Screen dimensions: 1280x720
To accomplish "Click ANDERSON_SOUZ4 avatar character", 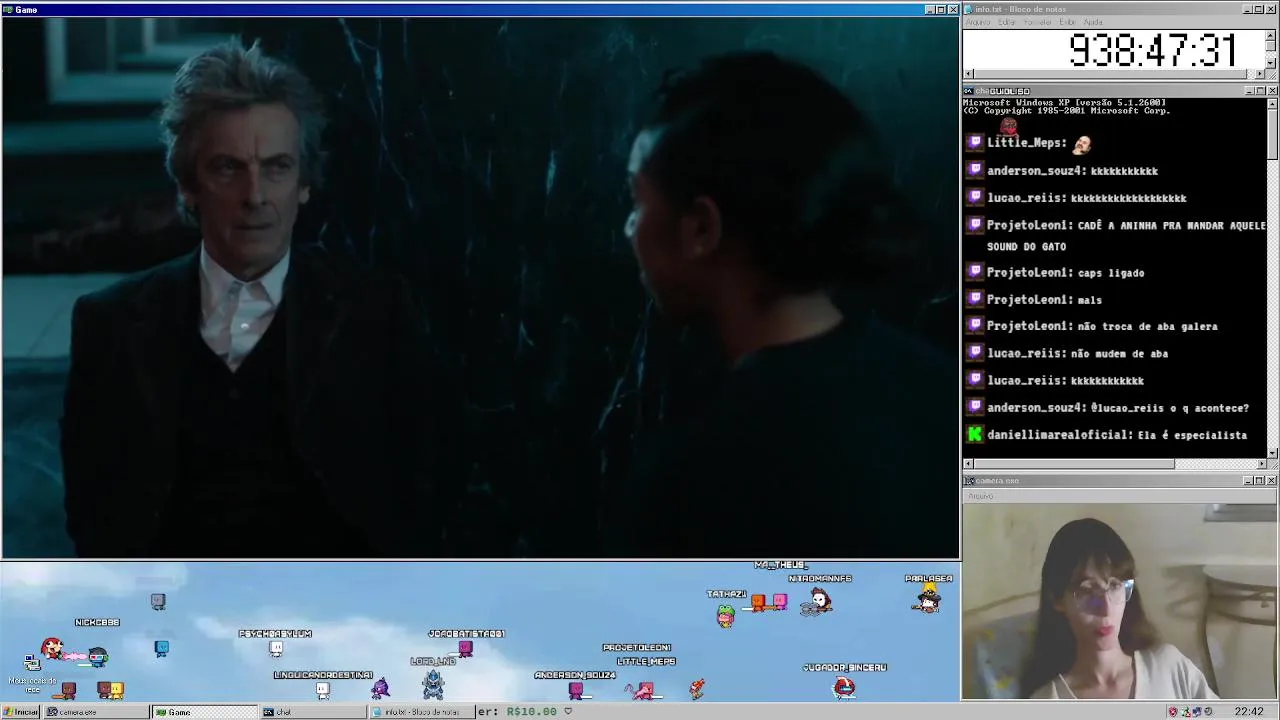I will pyautogui.click(x=575, y=689).
